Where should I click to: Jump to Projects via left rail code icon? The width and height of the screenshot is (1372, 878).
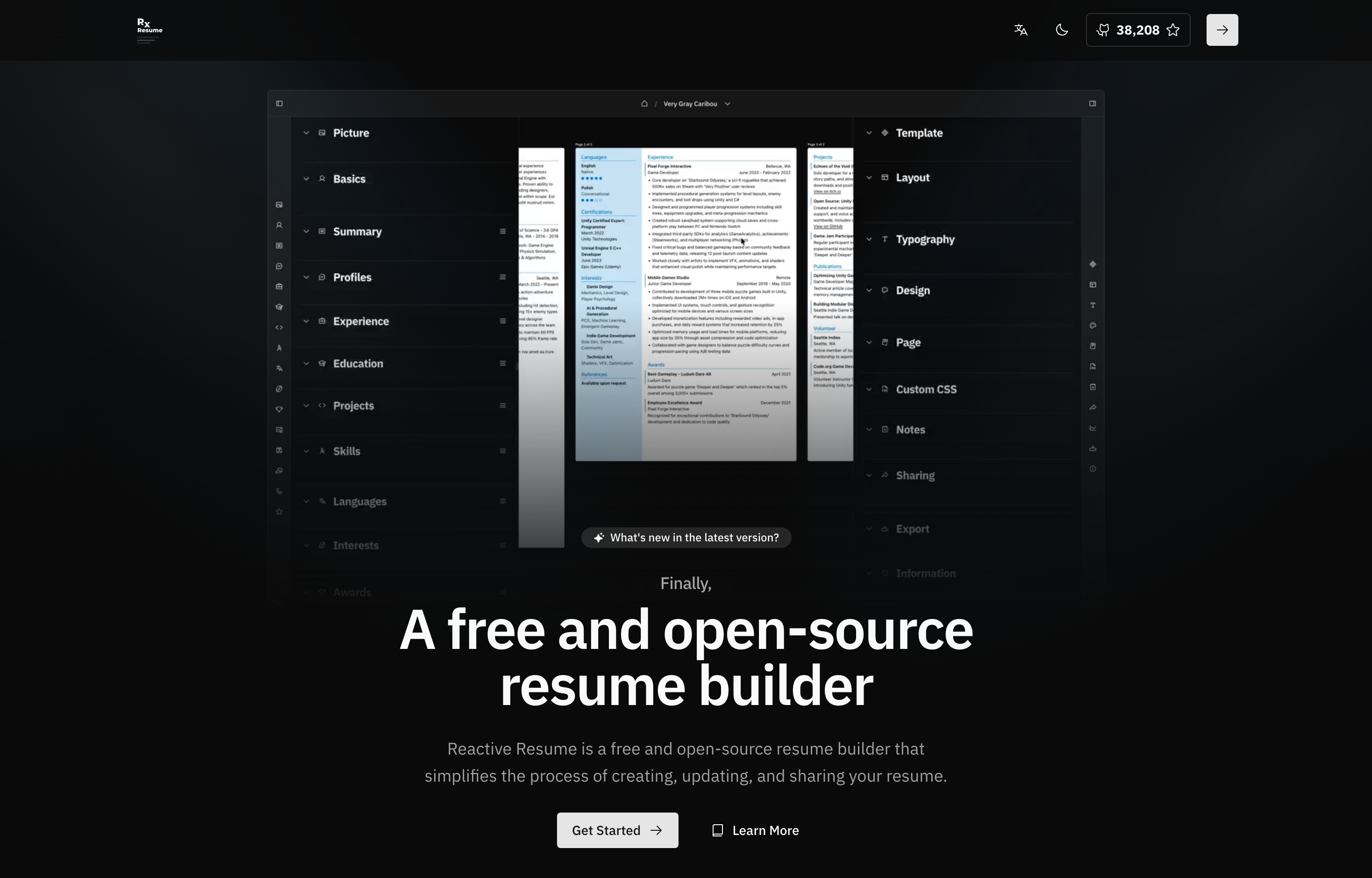[279, 328]
